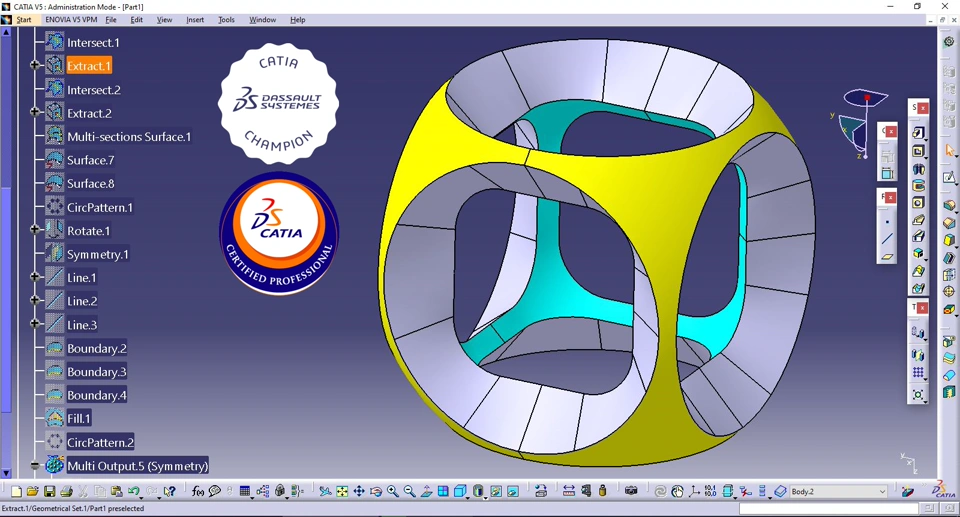Open the Window menu
The height and width of the screenshot is (517, 960).
(262, 20)
